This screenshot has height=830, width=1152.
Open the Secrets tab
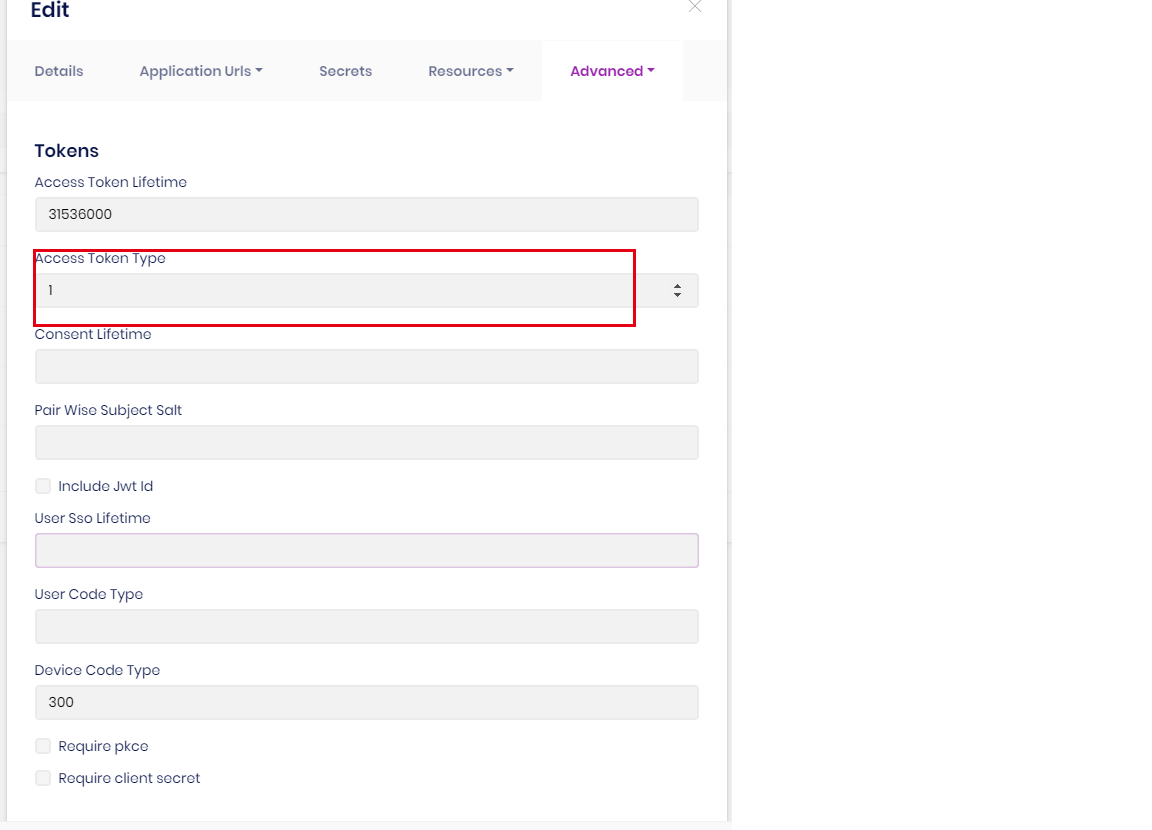(345, 71)
